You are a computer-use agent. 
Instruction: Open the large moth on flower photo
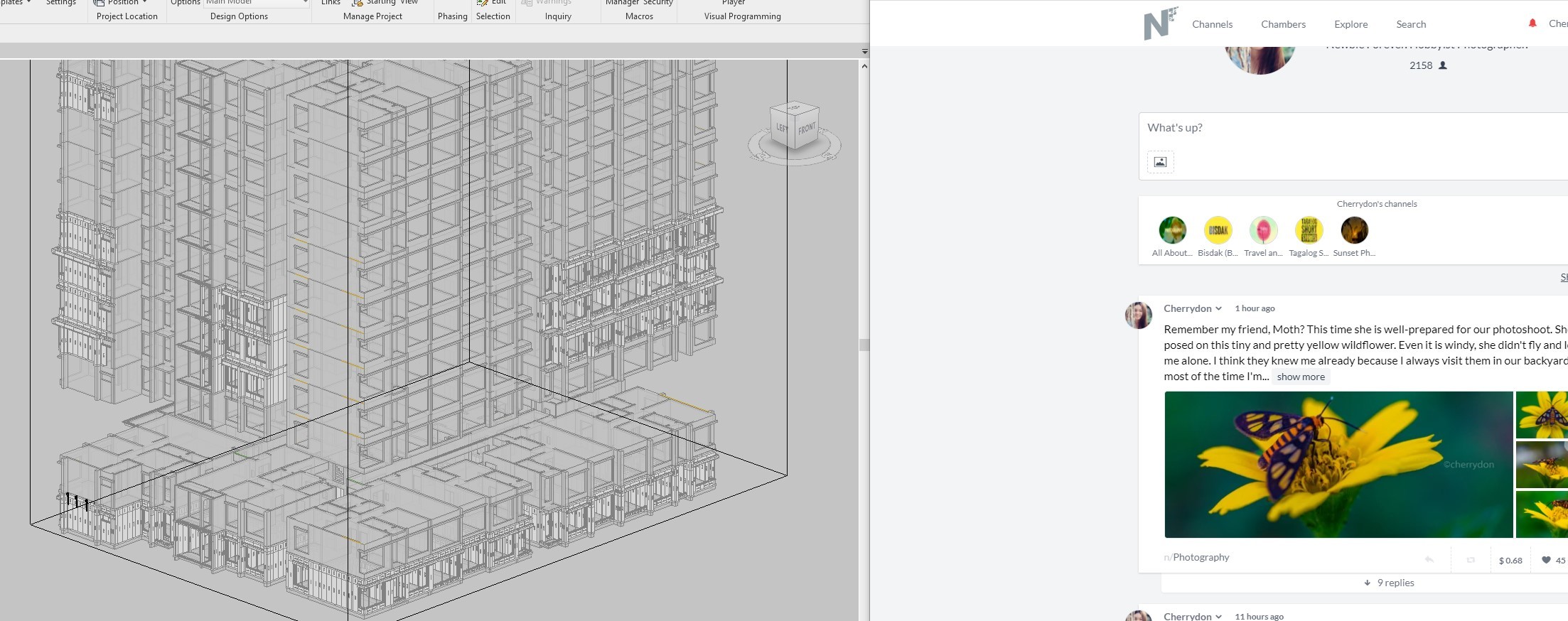point(1338,465)
